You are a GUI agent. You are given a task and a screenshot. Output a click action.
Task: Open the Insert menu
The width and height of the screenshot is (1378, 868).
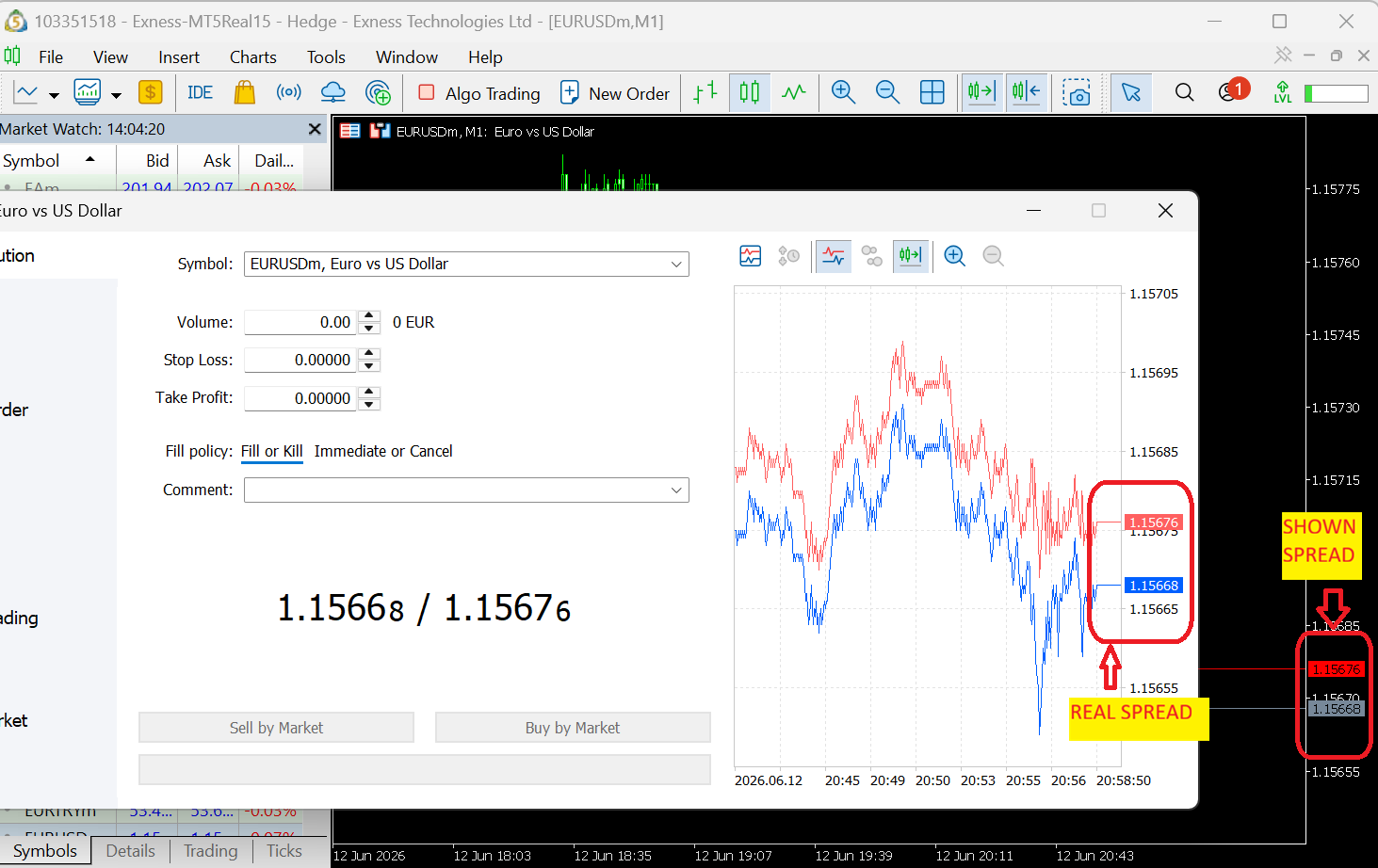(179, 57)
